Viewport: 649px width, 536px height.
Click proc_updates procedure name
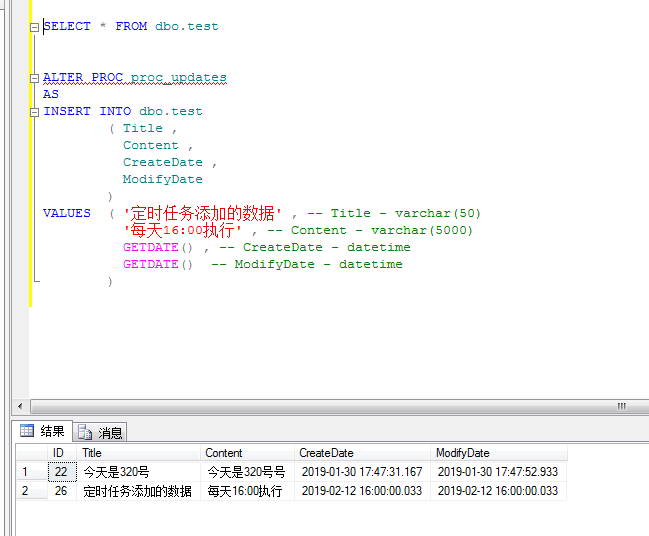pyautogui.click(x=179, y=77)
